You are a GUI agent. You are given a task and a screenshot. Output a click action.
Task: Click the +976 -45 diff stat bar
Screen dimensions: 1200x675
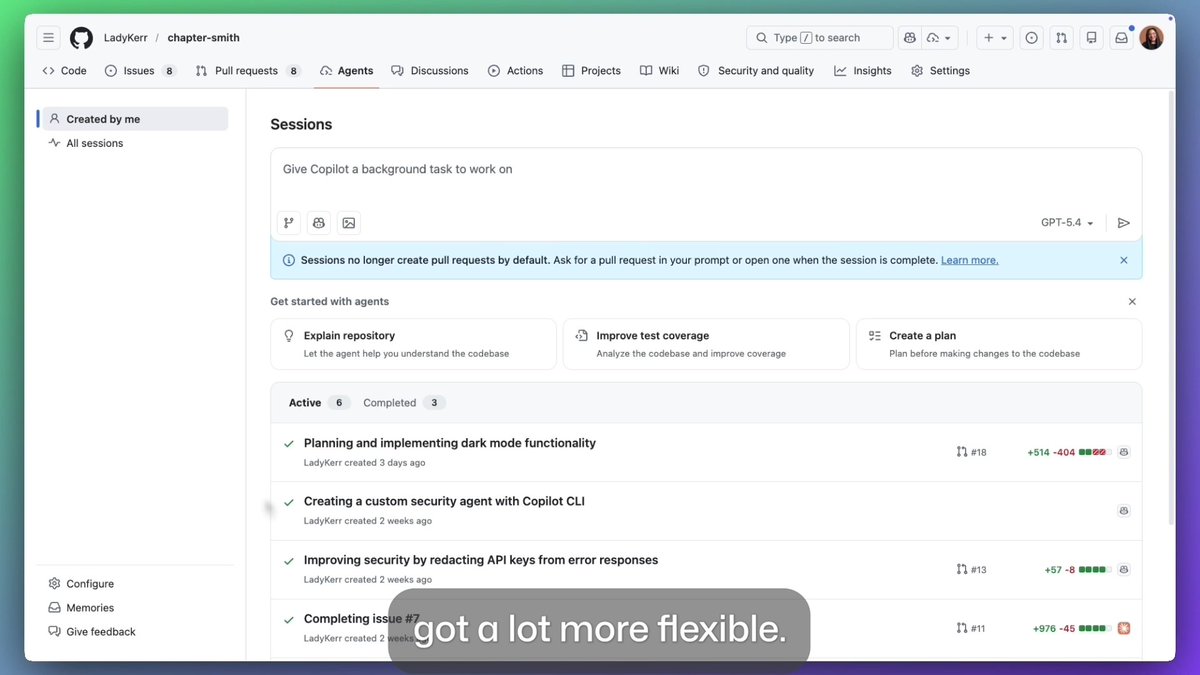(1072, 628)
